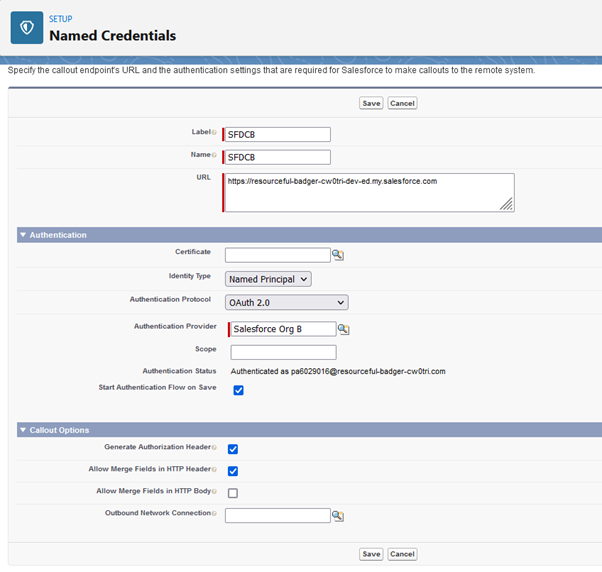
Task: Open the Identity Type dropdown
Action: (x=268, y=279)
